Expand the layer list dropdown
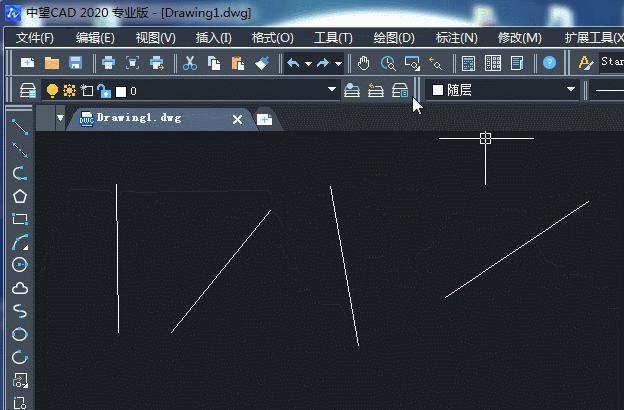 pos(332,89)
